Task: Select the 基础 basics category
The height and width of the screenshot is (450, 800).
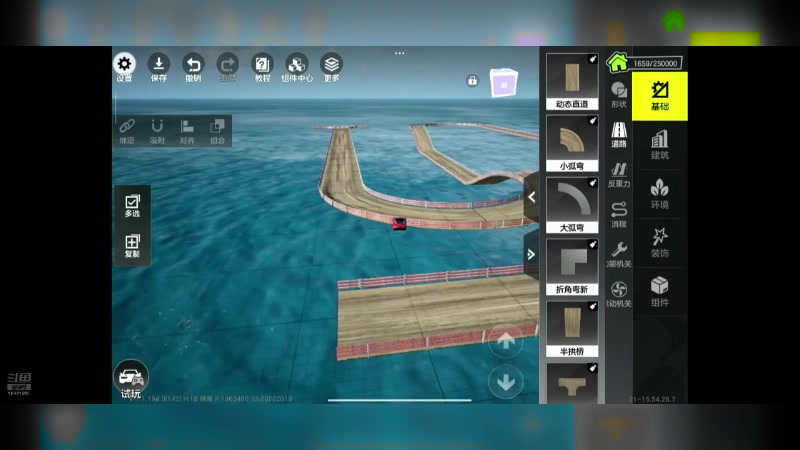Action: pyautogui.click(x=660, y=96)
